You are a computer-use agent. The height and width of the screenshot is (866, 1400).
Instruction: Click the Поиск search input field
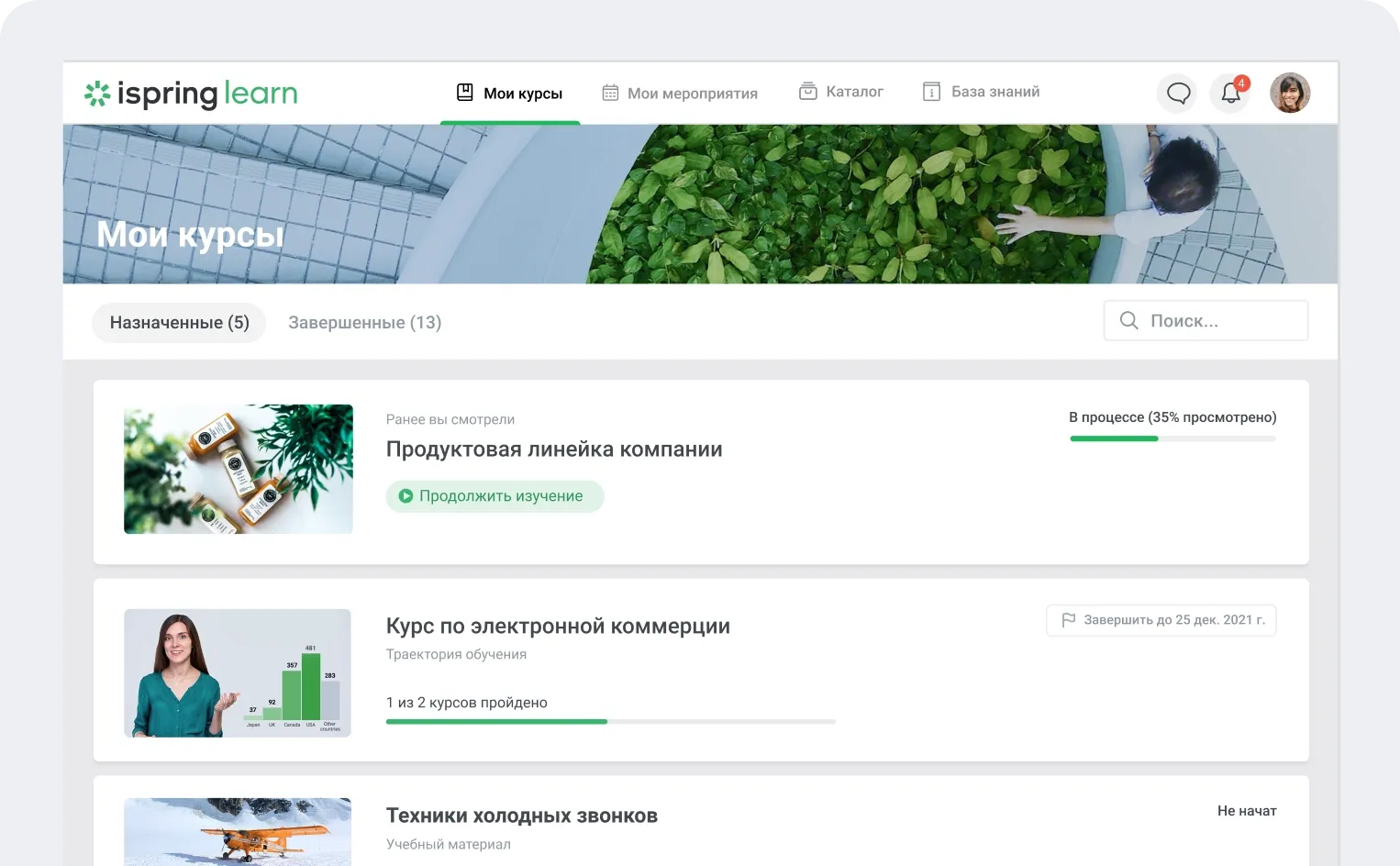tap(1220, 321)
